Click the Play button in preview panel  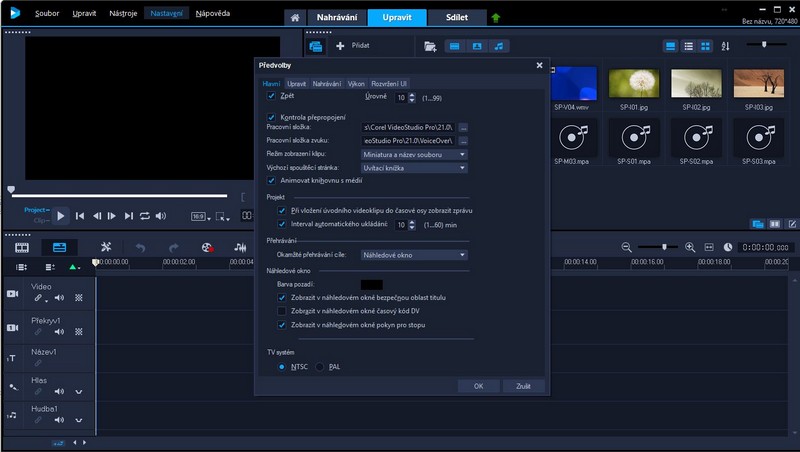tap(60, 215)
